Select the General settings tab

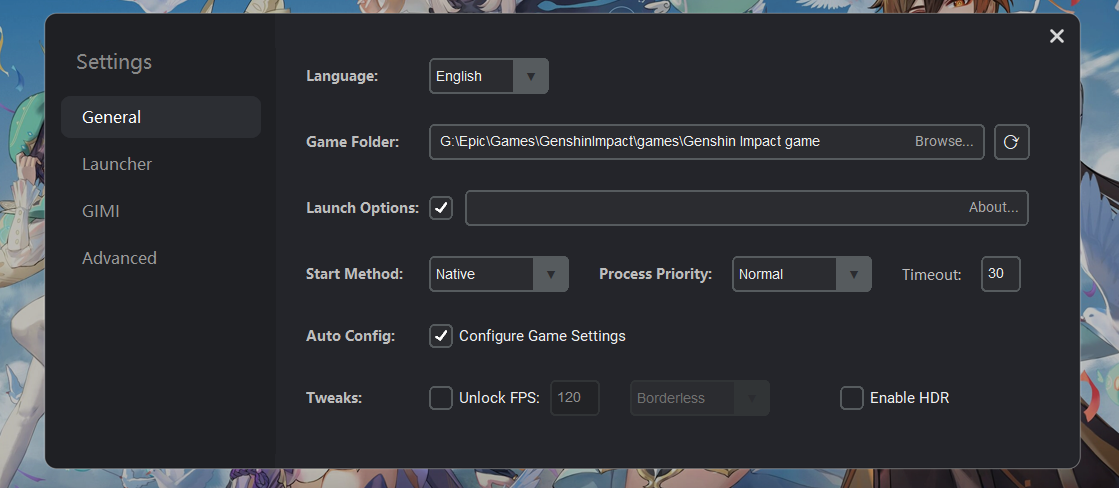pyautogui.click(x=161, y=117)
